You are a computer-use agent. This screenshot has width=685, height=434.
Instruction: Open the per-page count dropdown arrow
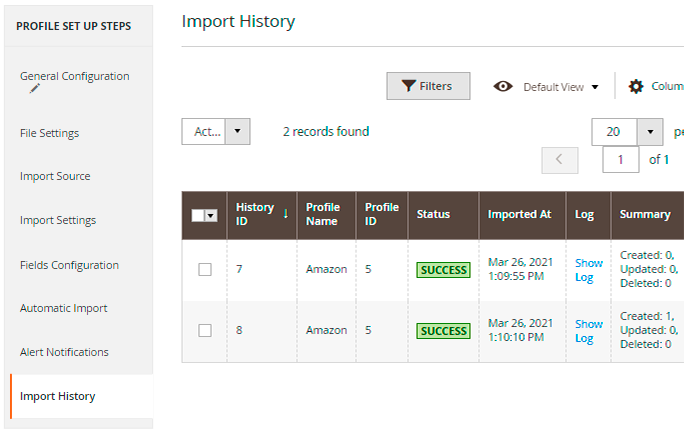(x=650, y=132)
